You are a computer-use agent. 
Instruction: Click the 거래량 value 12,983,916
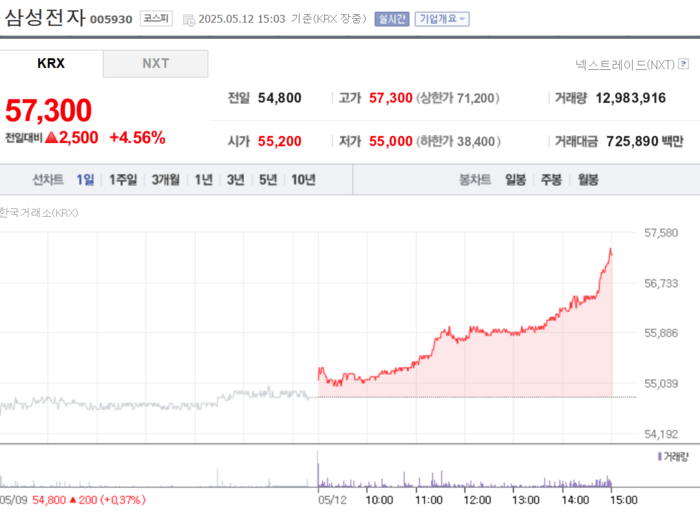(x=630, y=98)
